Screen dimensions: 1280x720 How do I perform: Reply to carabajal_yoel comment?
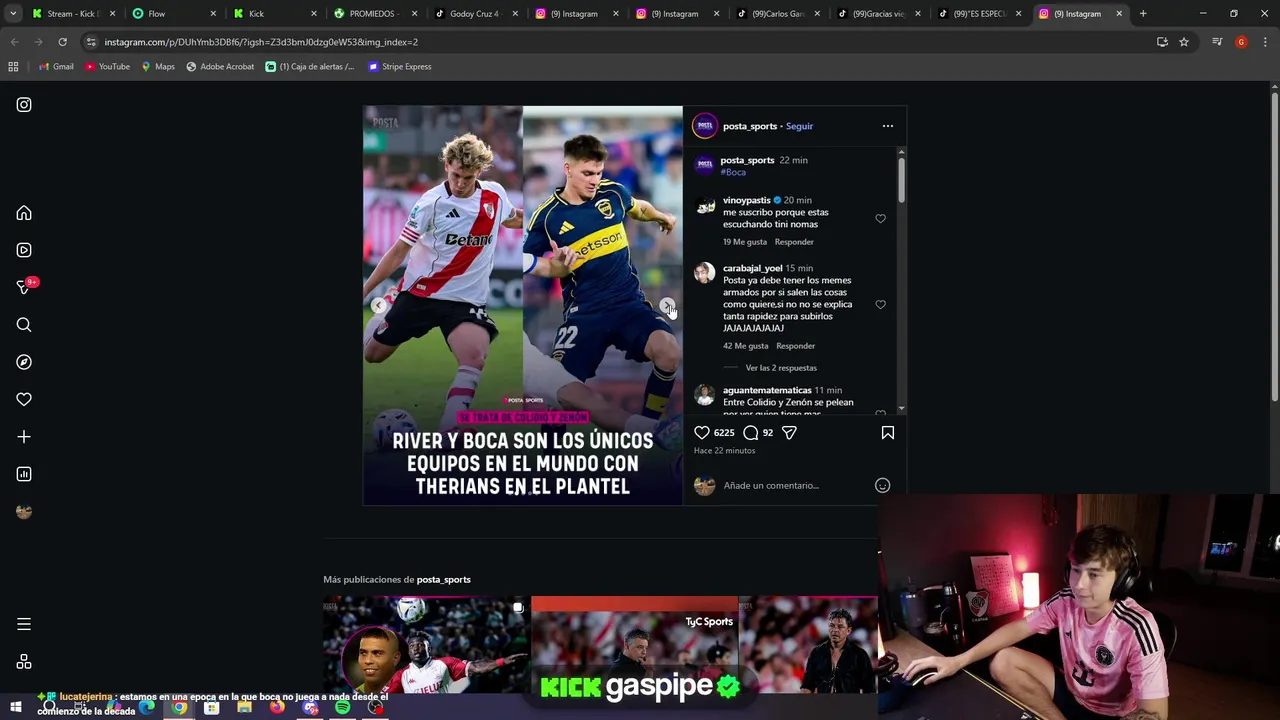point(796,346)
